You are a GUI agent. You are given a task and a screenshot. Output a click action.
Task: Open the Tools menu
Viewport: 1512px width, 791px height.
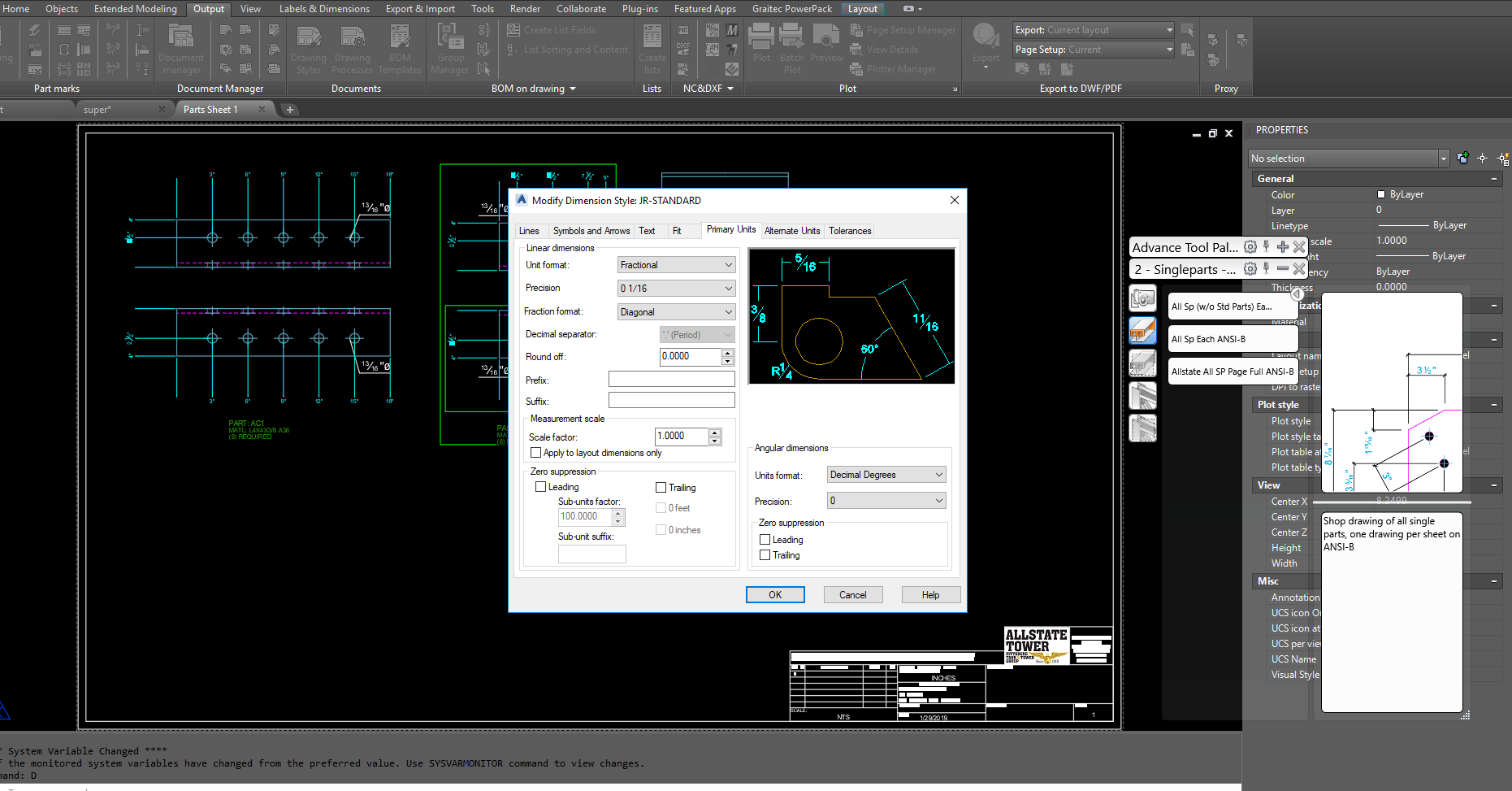point(482,8)
